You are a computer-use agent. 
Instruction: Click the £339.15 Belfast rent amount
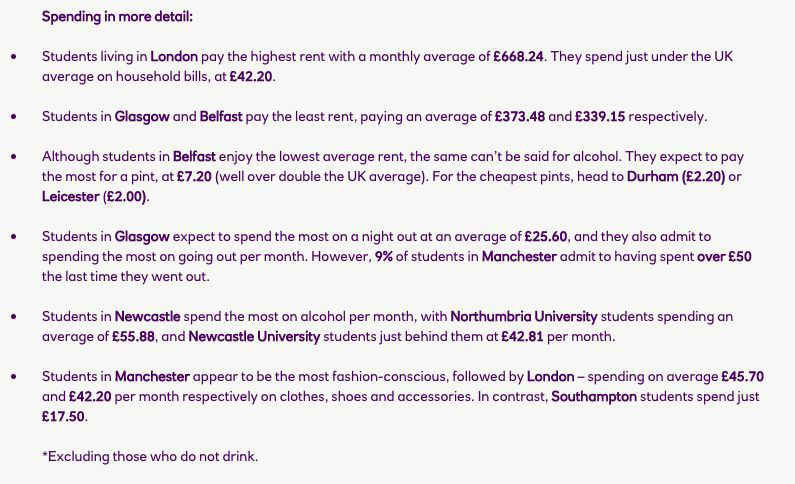pyautogui.click(x=600, y=117)
